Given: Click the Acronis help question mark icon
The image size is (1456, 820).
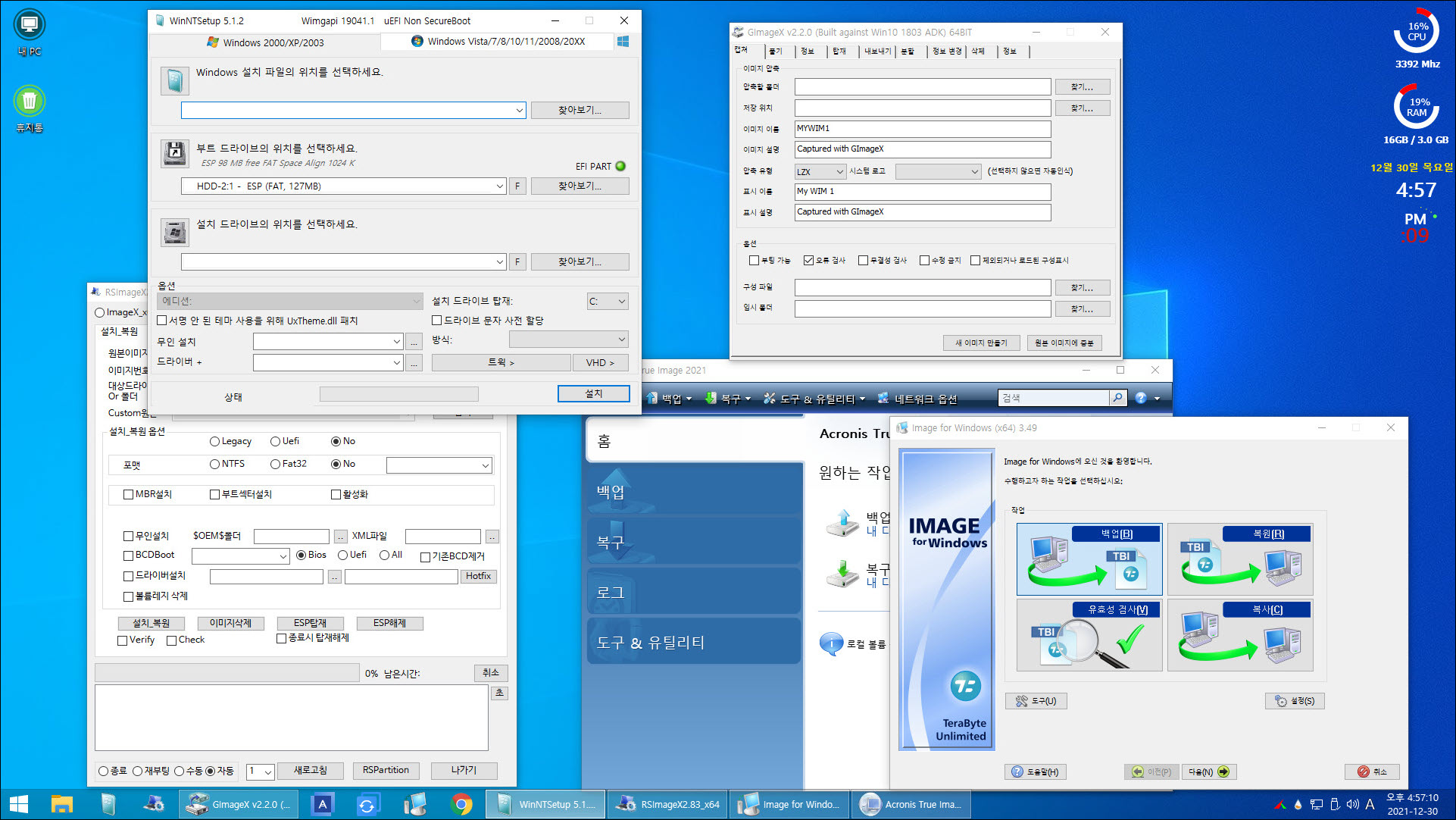Looking at the screenshot, I should coord(1141,398).
